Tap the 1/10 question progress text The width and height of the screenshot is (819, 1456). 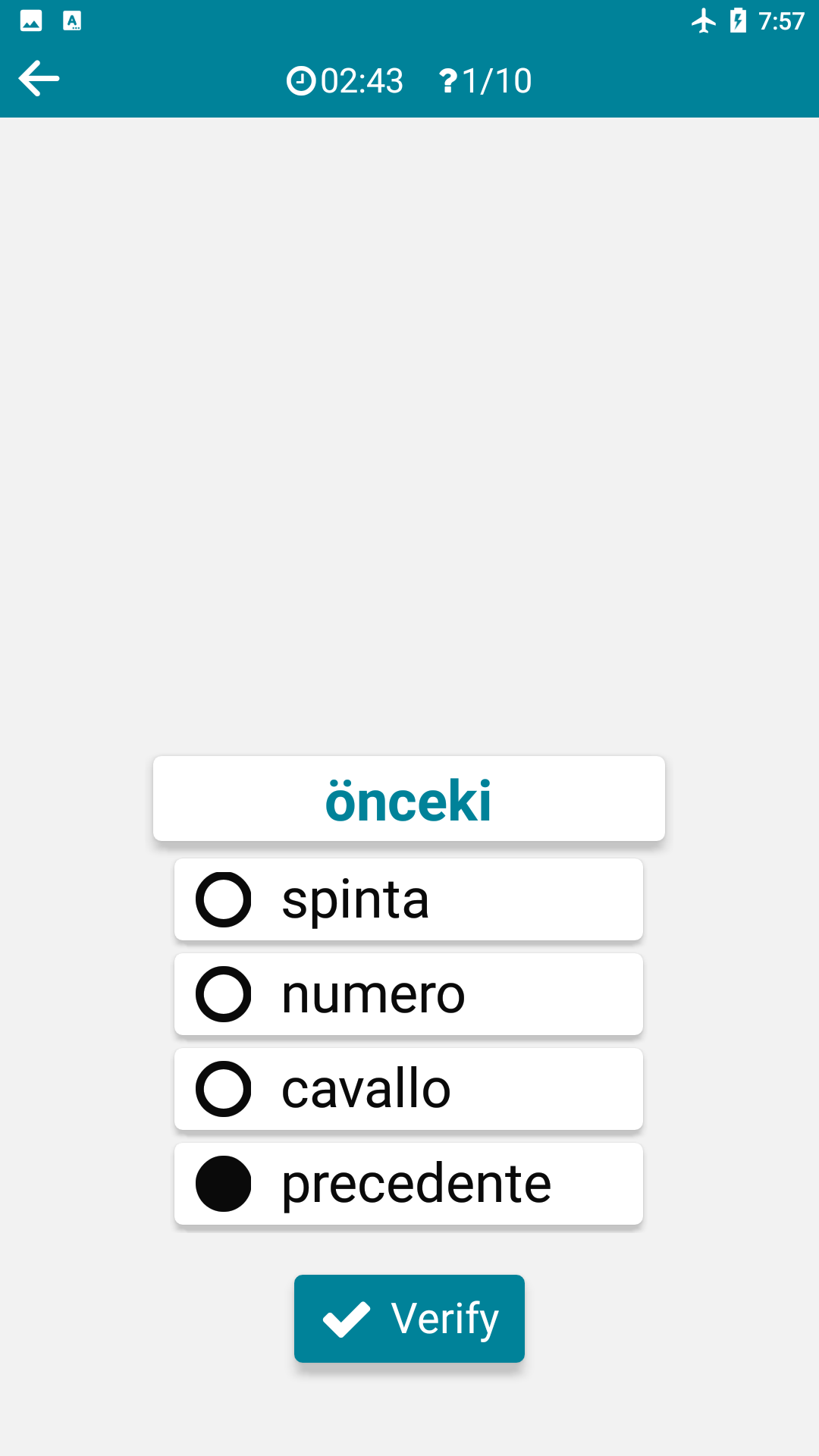[x=497, y=80]
